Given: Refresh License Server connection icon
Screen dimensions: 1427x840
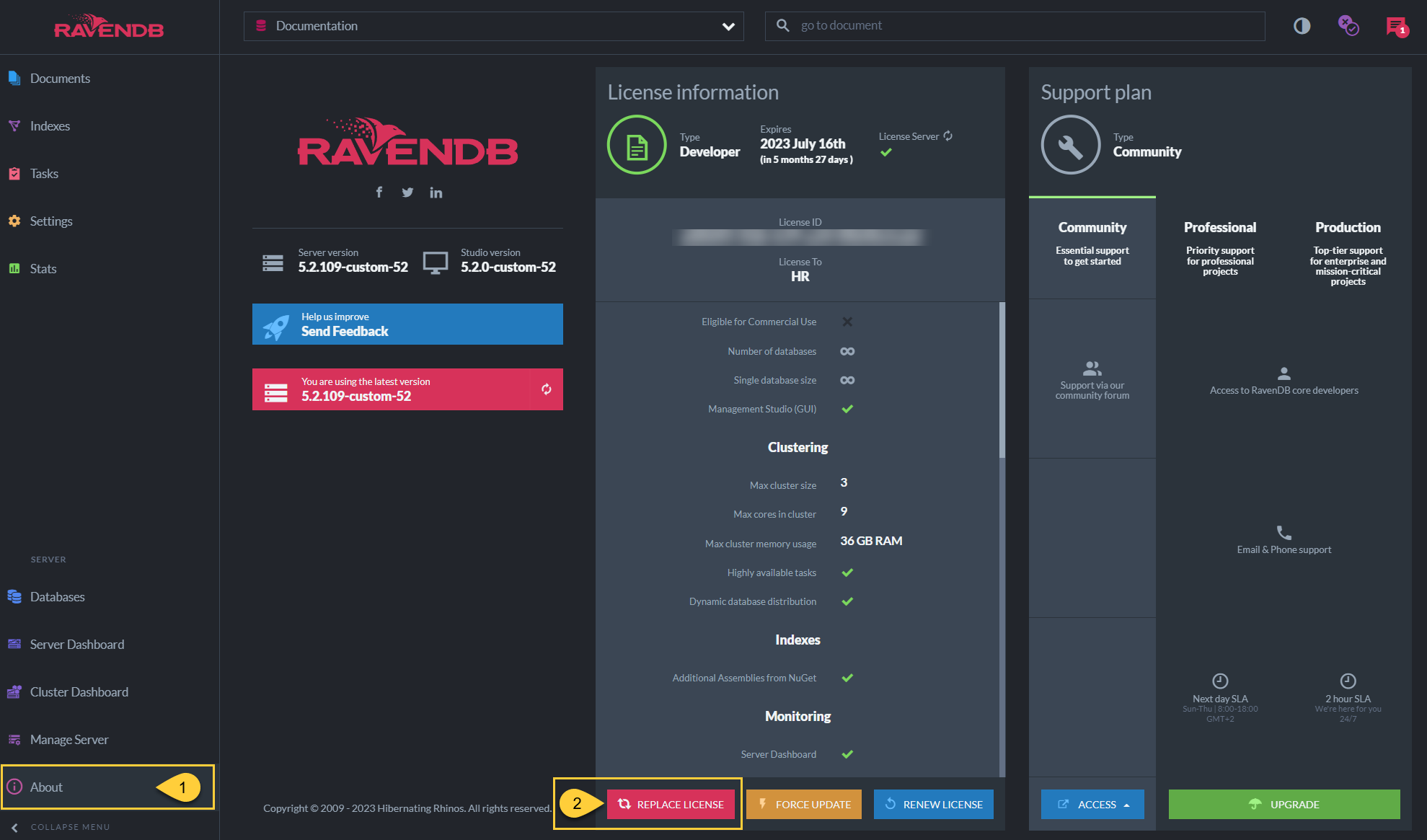Looking at the screenshot, I should point(947,136).
